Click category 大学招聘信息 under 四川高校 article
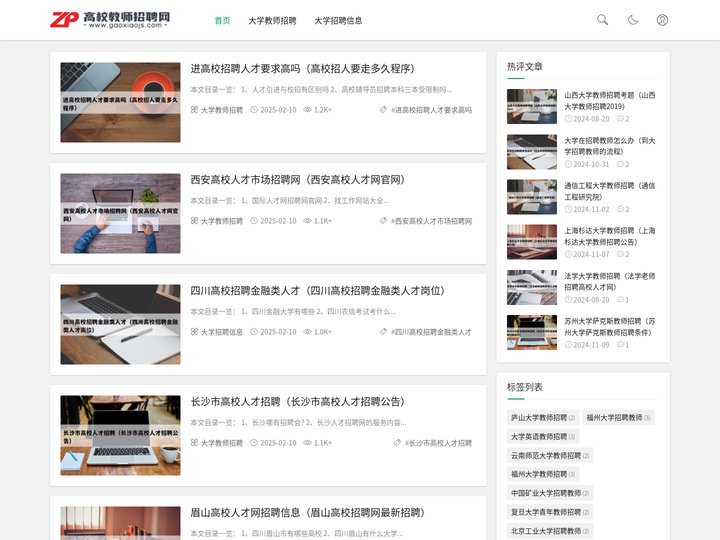The height and width of the screenshot is (540, 720). click(x=222, y=332)
